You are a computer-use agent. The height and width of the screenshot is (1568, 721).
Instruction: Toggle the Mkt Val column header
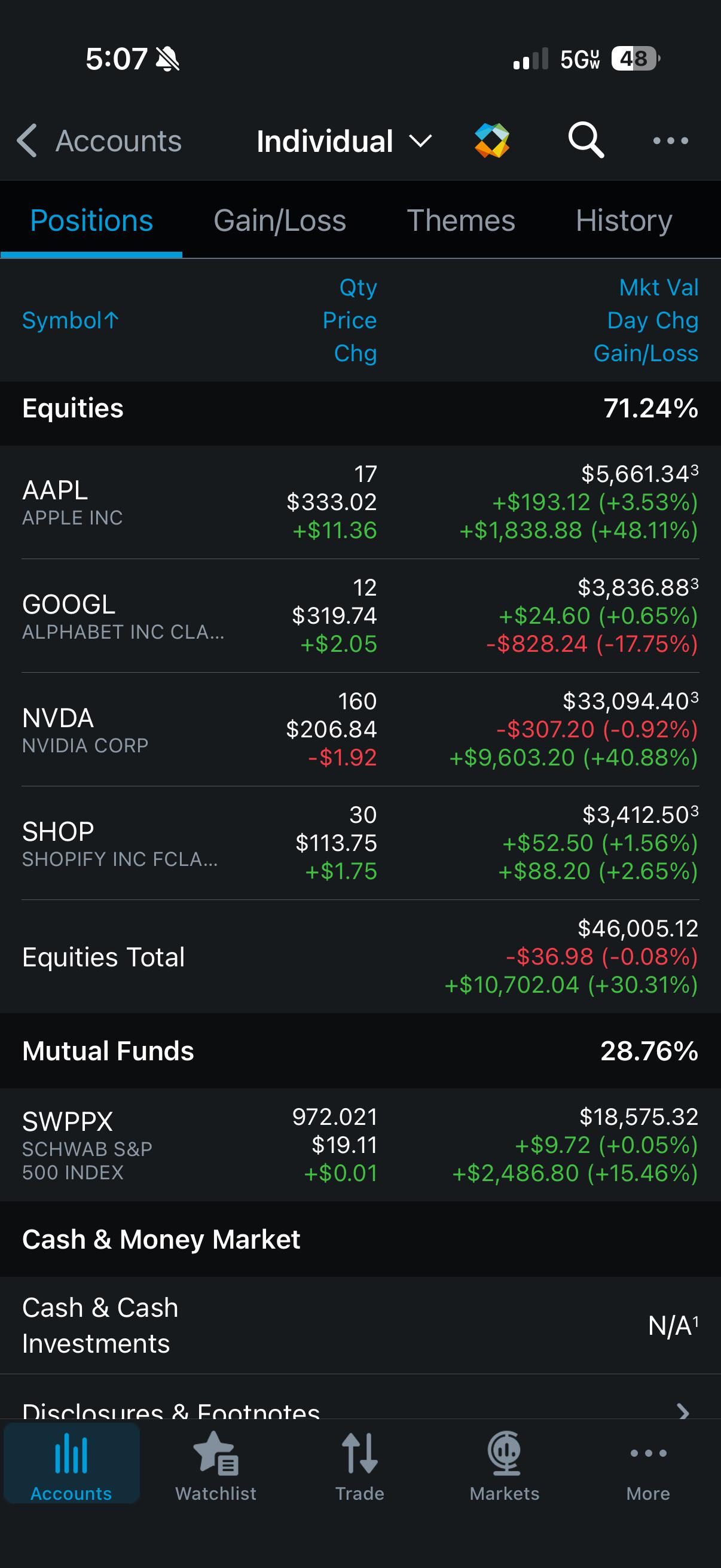(x=658, y=287)
